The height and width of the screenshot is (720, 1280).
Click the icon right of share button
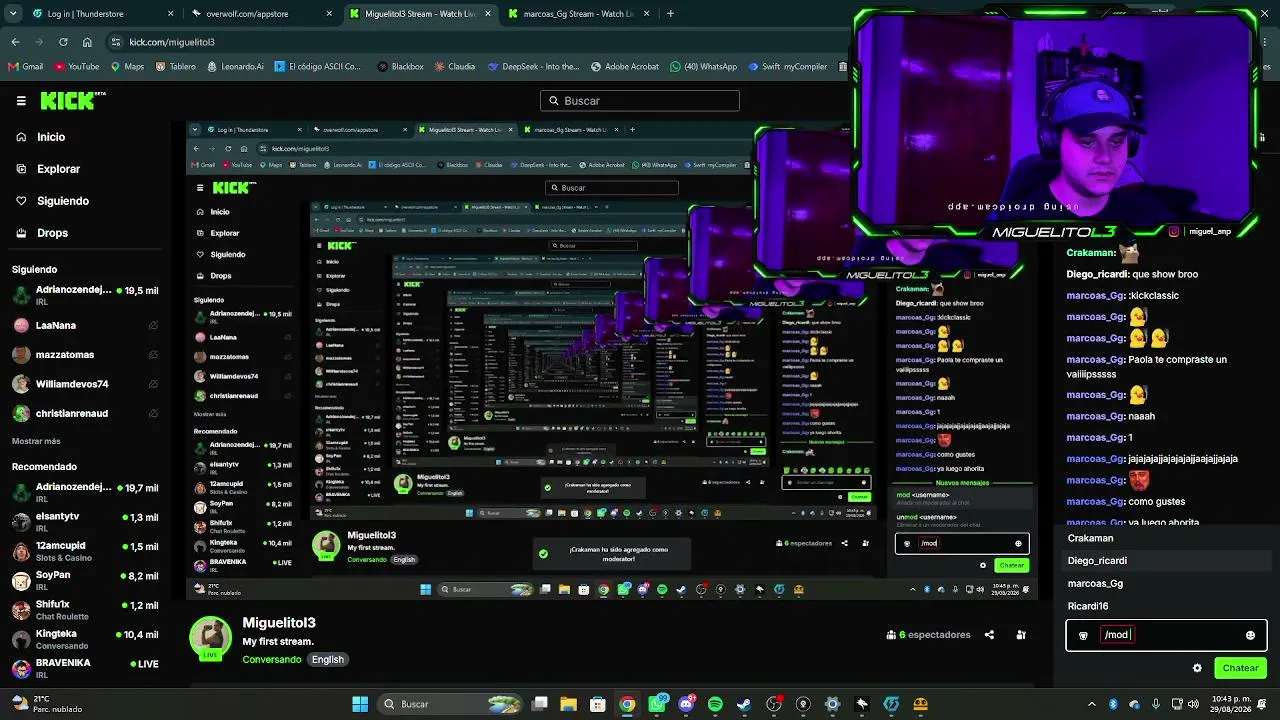(x=1021, y=635)
